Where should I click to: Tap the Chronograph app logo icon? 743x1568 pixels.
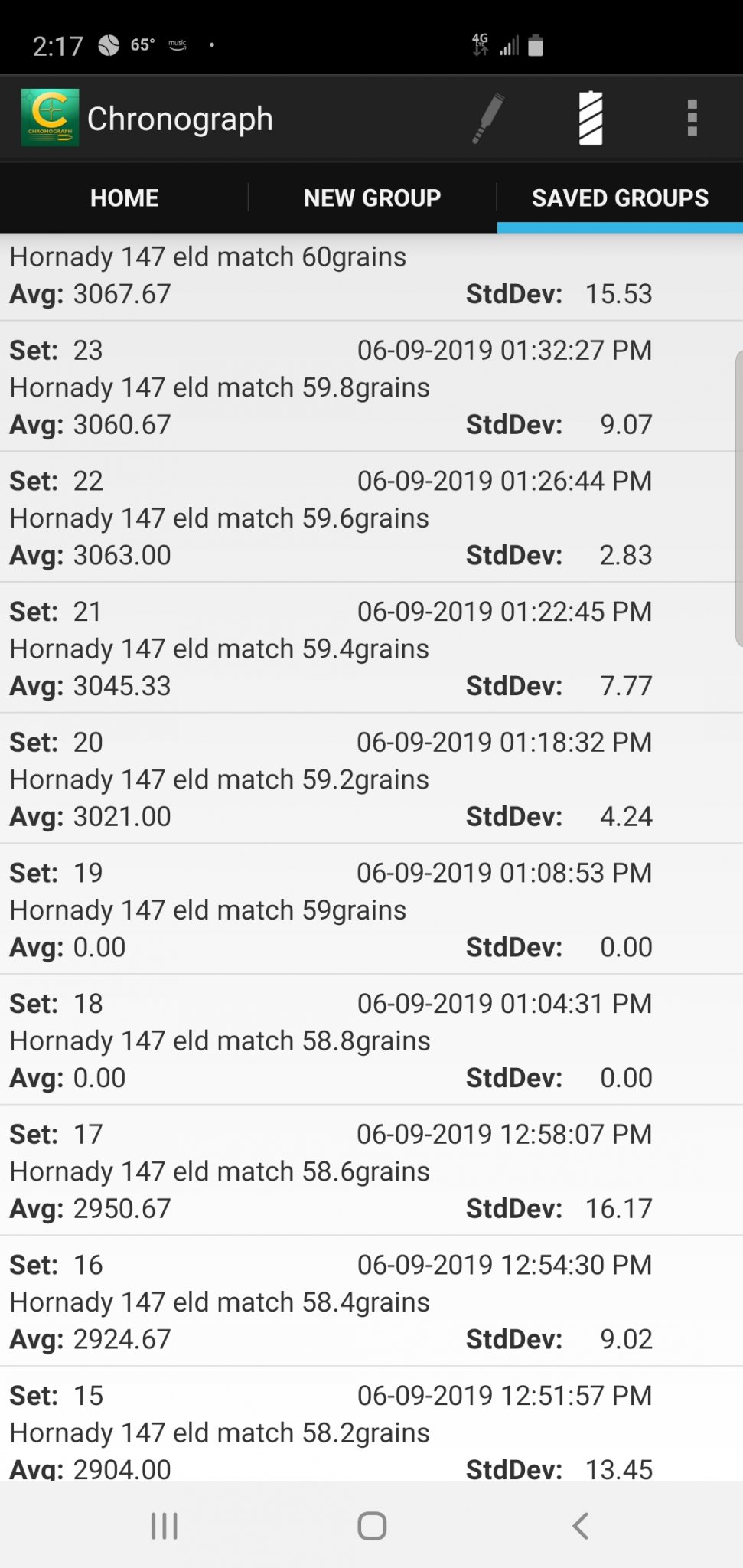[50, 118]
